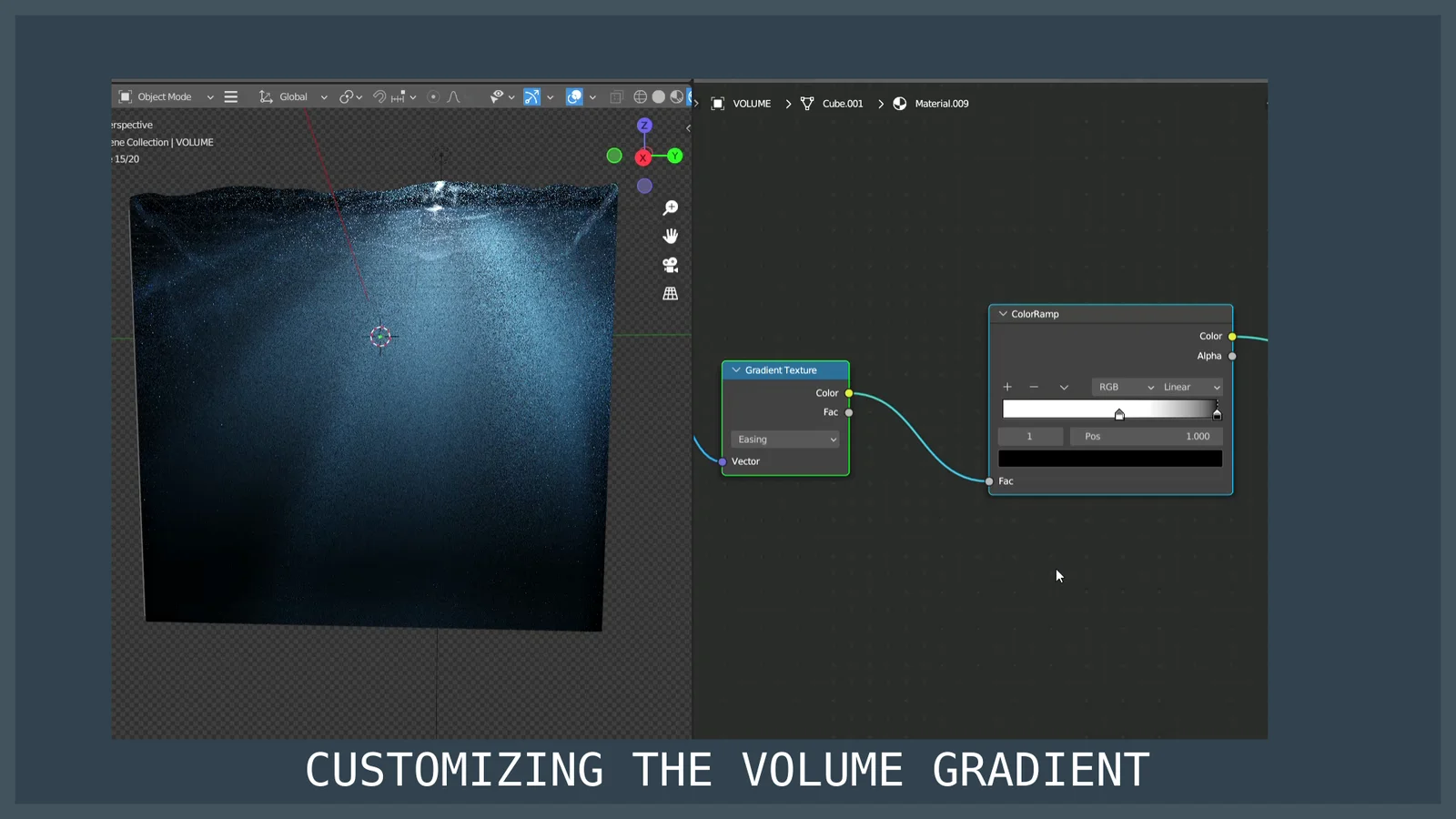Open the Easing dropdown in Gradient Texture node

[784, 439]
